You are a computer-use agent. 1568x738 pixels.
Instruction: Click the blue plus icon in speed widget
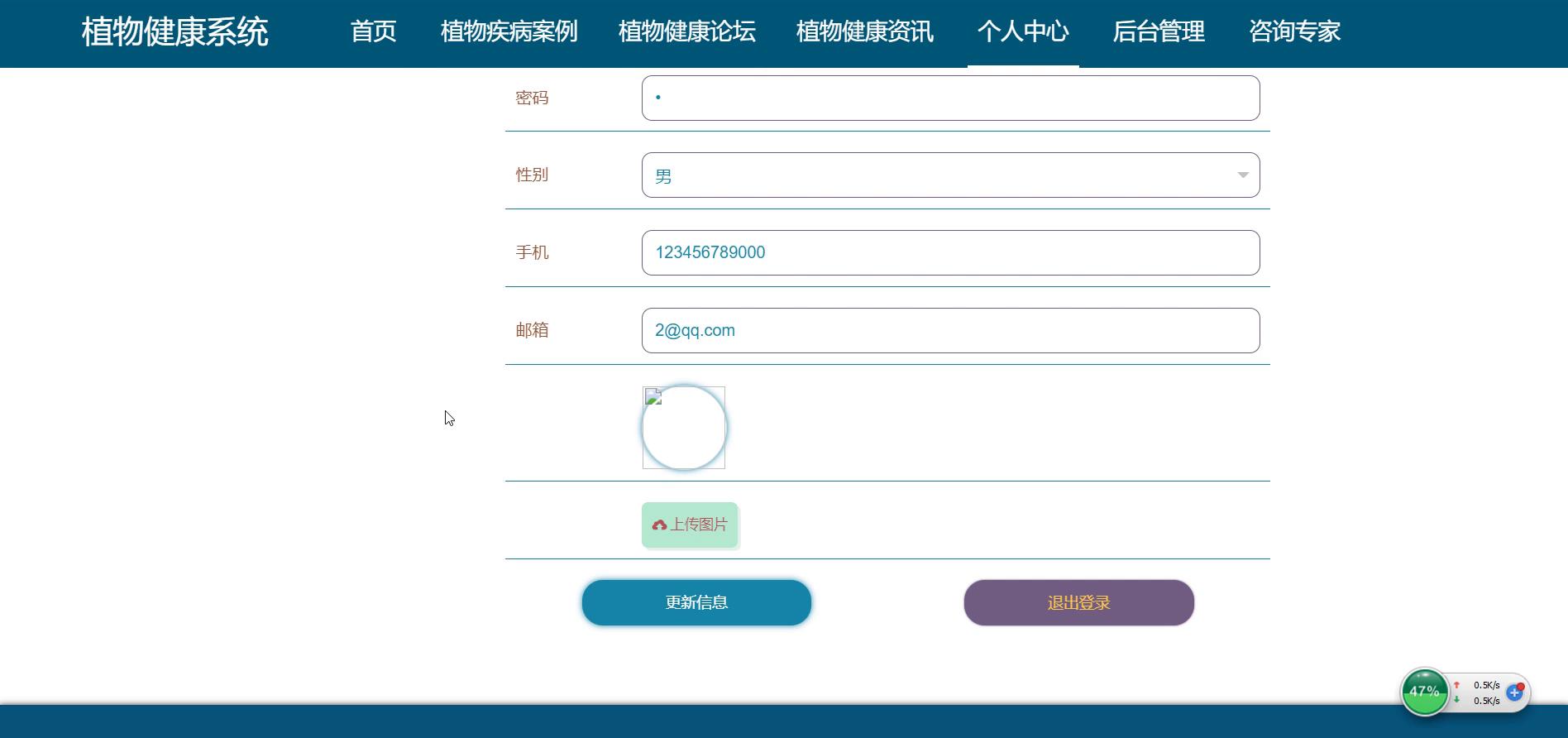tap(1514, 692)
